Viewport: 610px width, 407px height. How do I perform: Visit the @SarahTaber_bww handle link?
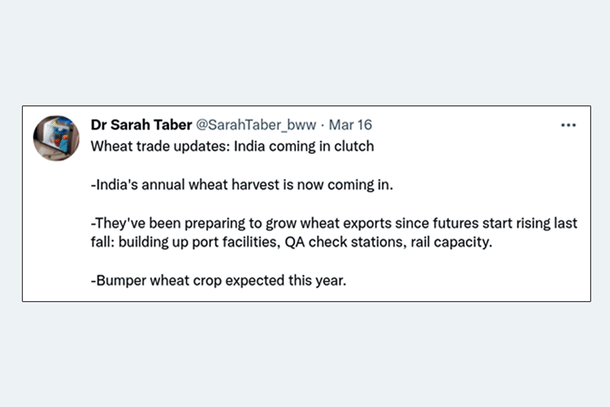[x=255, y=126]
